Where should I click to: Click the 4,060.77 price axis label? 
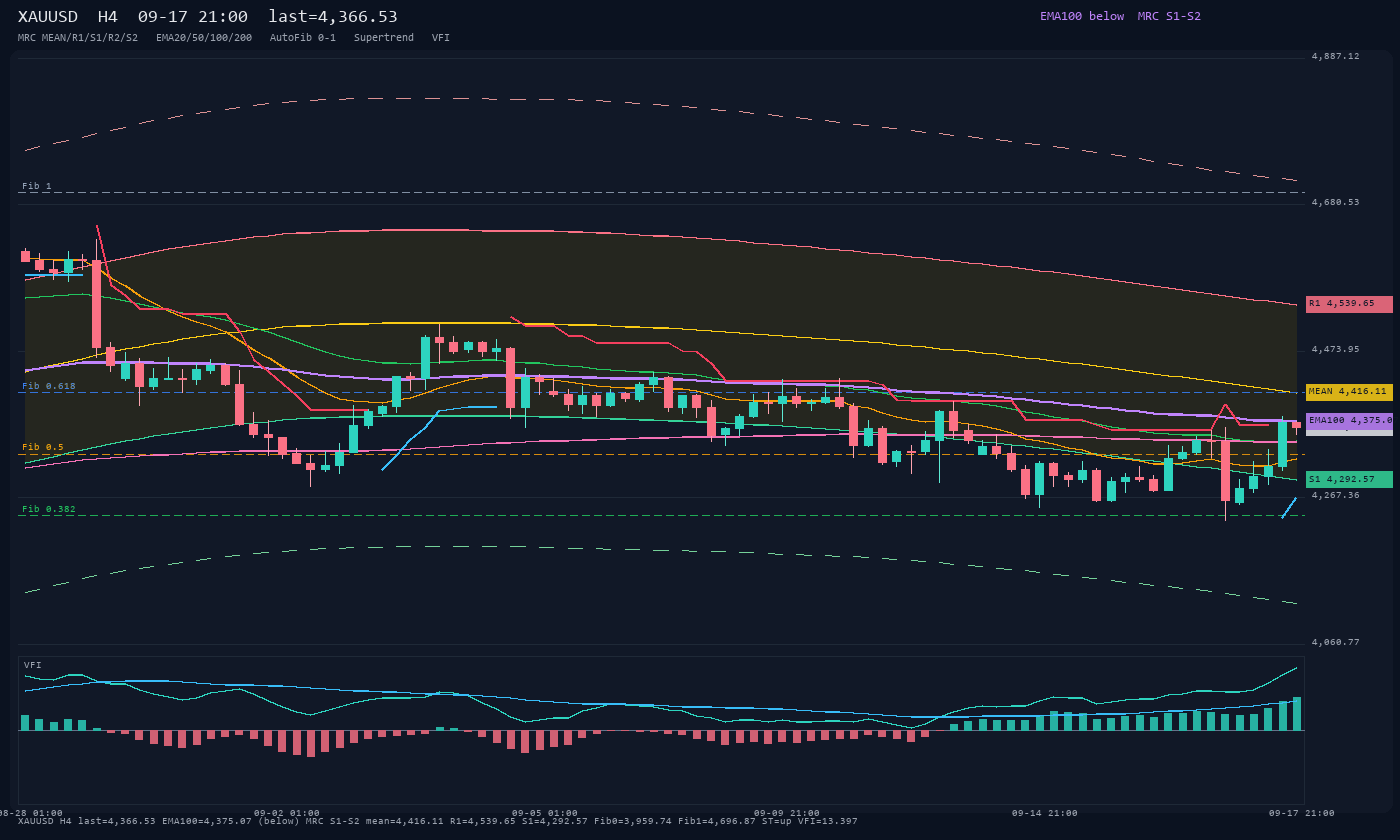1336,643
